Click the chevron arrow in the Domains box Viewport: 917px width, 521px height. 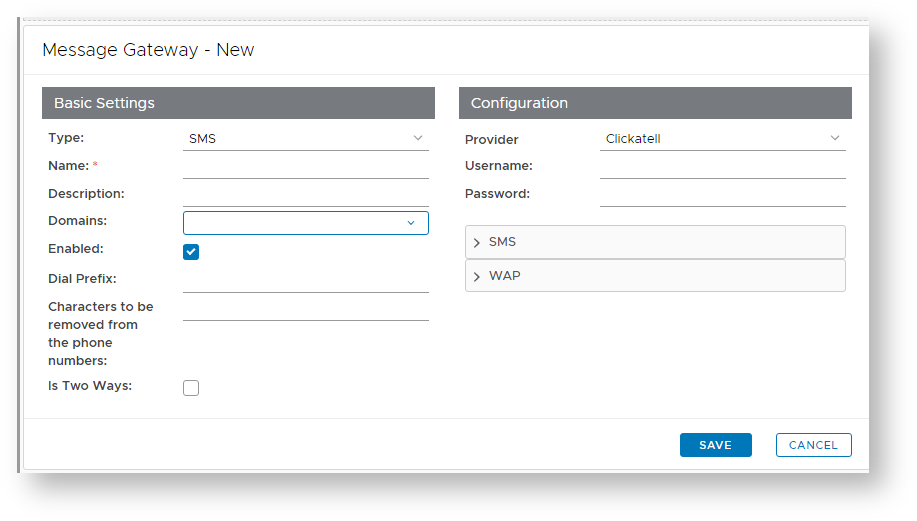410,223
